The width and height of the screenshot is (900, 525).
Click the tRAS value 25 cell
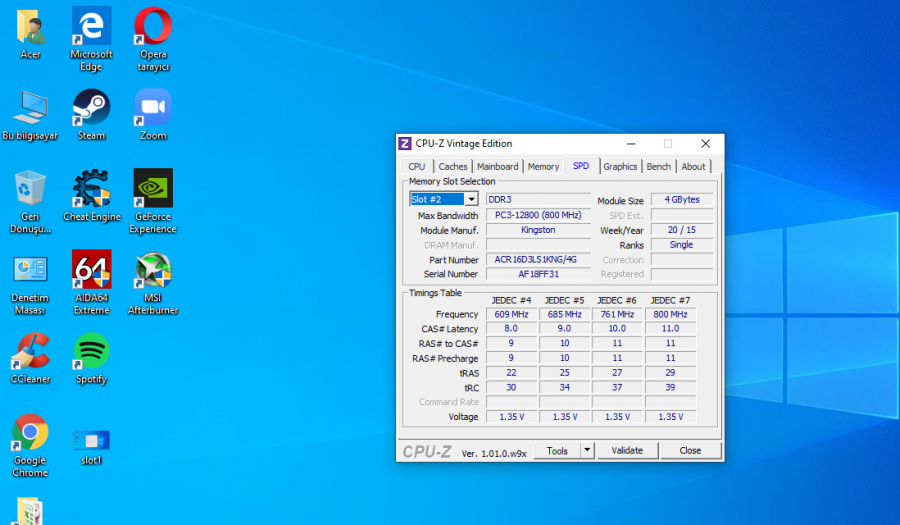click(x=565, y=373)
